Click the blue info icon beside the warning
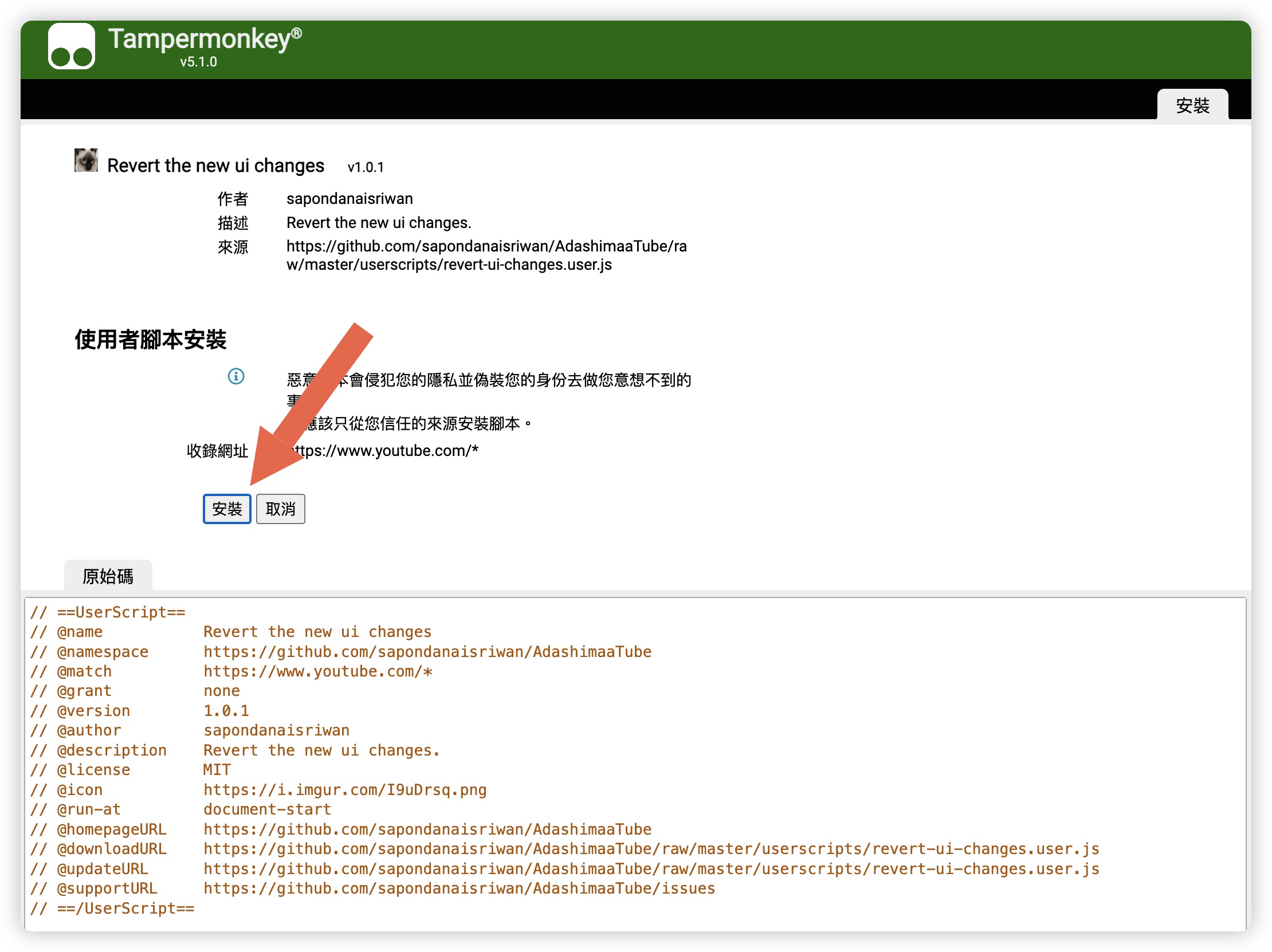This screenshot has width=1272, height=952. [236, 376]
